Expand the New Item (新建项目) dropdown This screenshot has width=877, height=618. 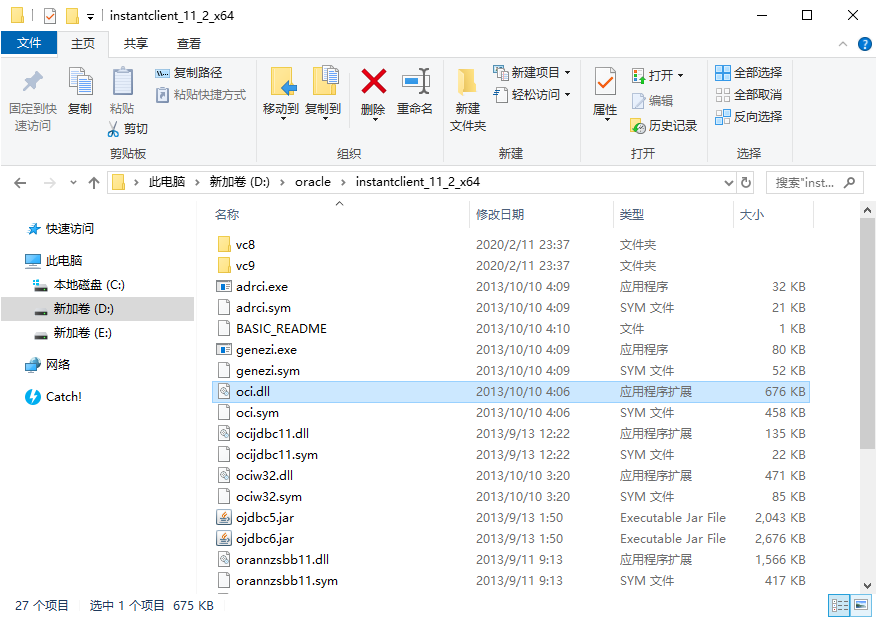click(x=567, y=73)
